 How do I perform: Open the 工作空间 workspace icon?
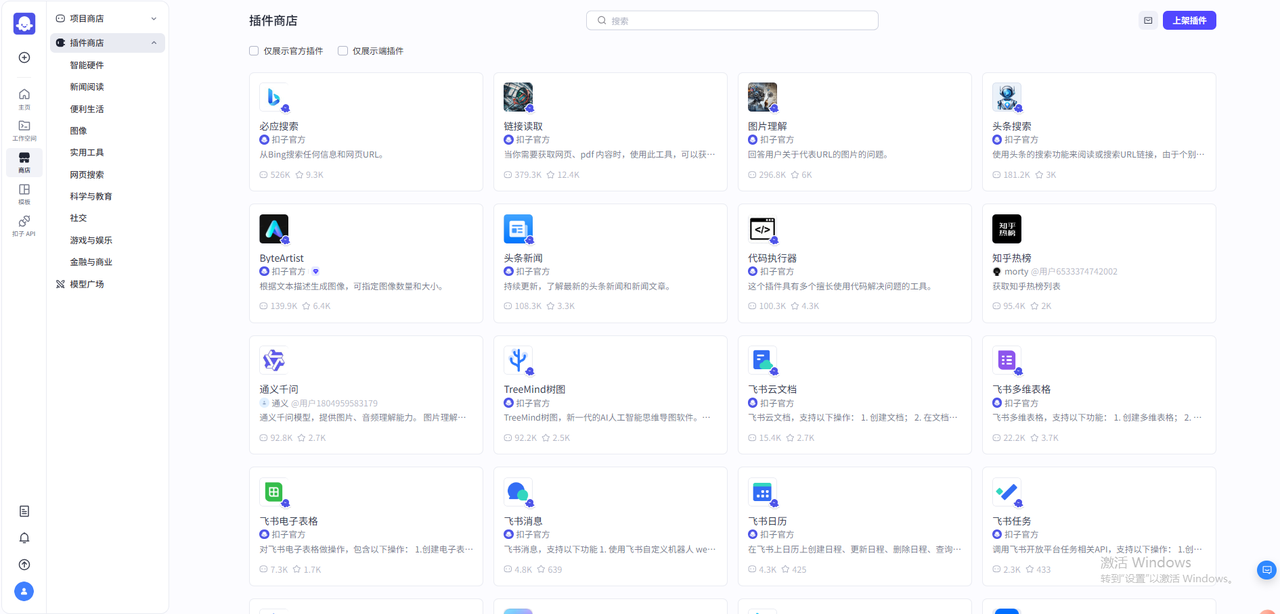(24, 130)
